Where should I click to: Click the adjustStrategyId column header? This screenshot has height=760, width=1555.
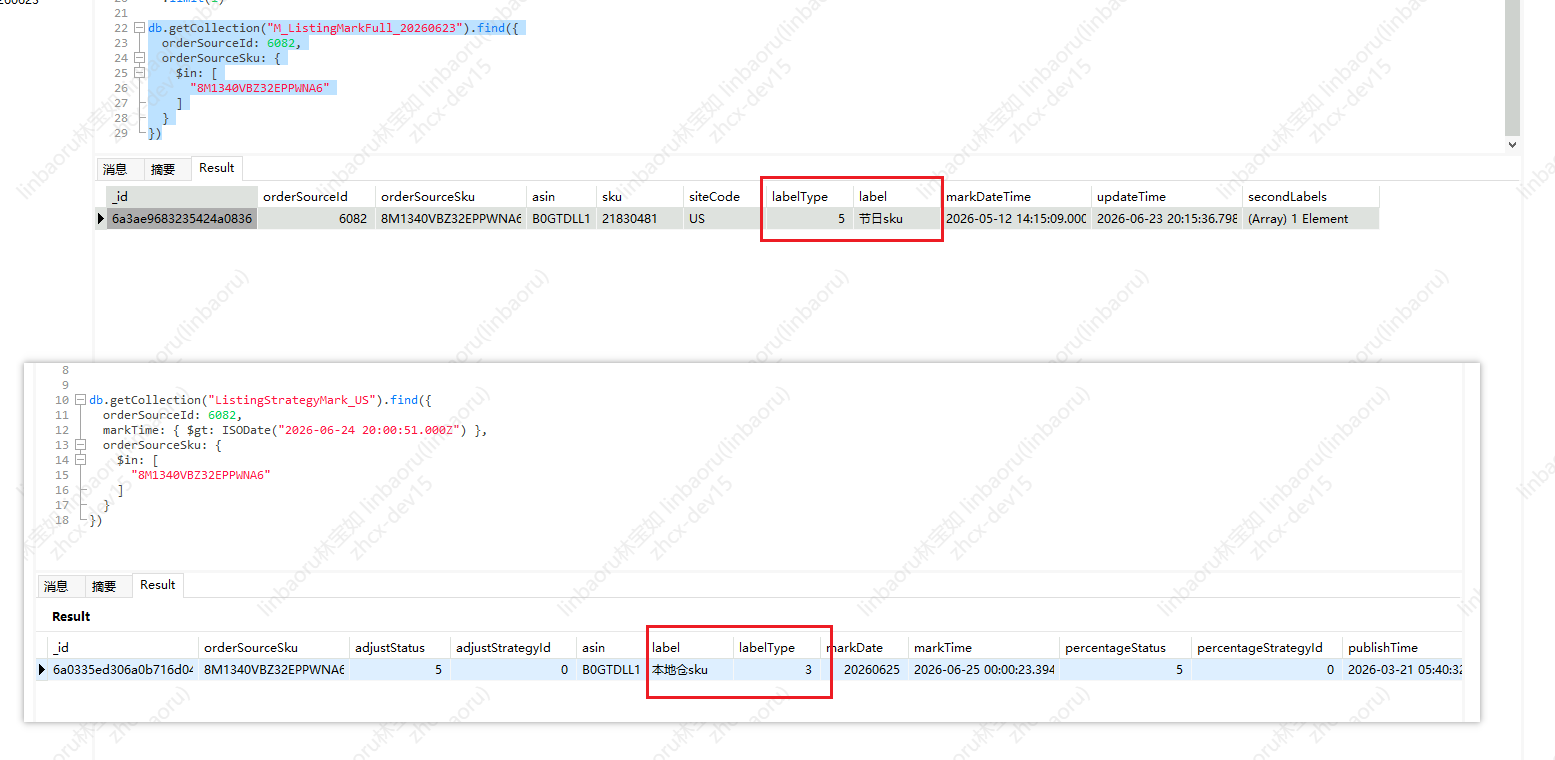click(514, 648)
